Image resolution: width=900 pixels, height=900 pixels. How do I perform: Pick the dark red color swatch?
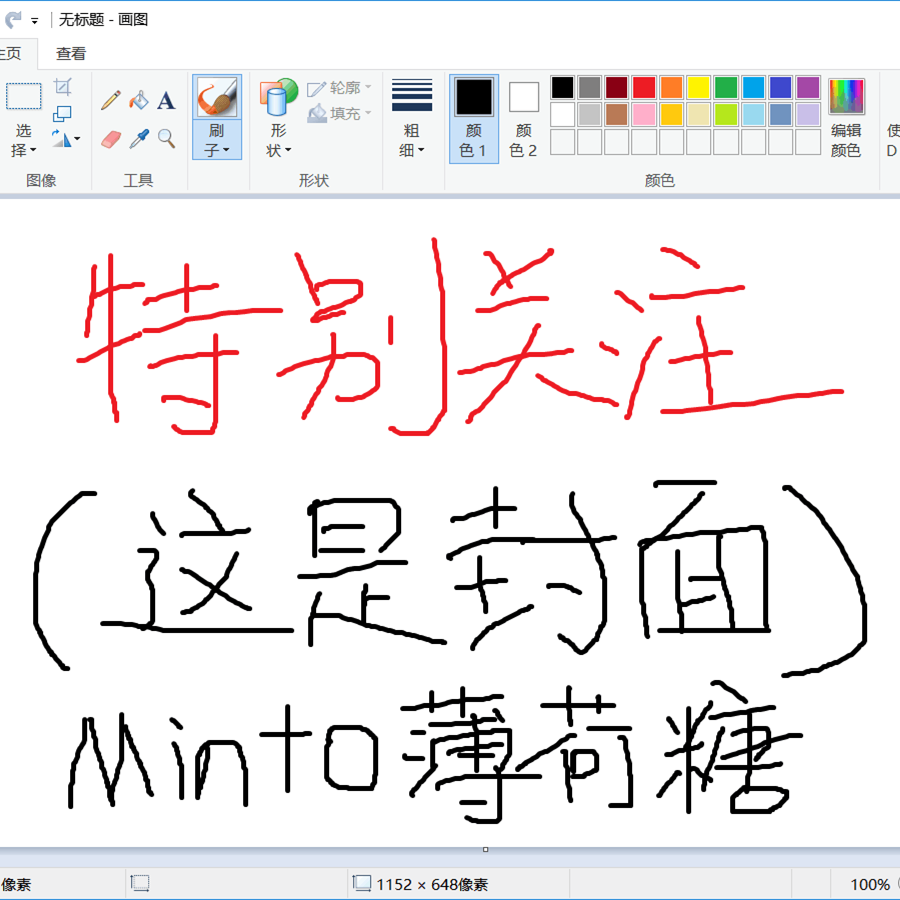[616, 88]
